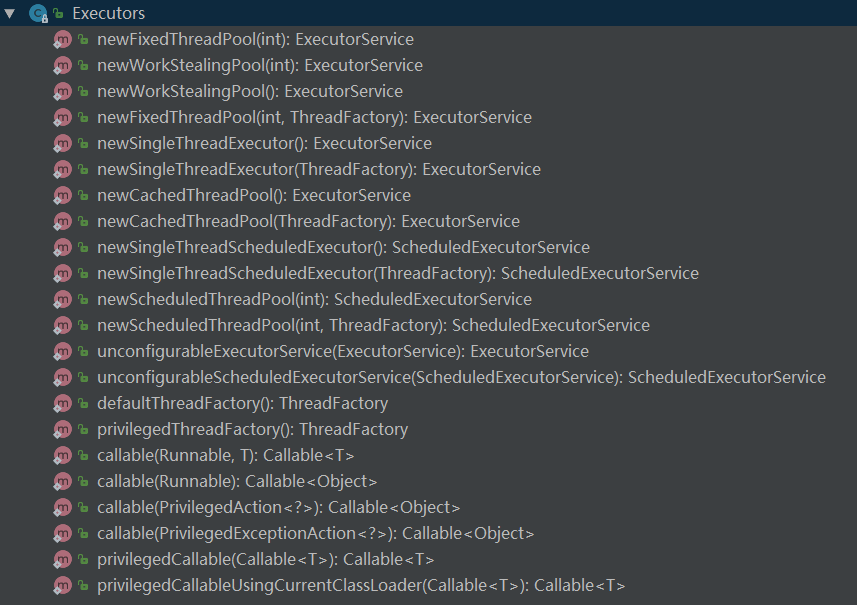Image resolution: width=857 pixels, height=605 pixels.
Task: Collapse the Executors class node
Action: [10, 13]
